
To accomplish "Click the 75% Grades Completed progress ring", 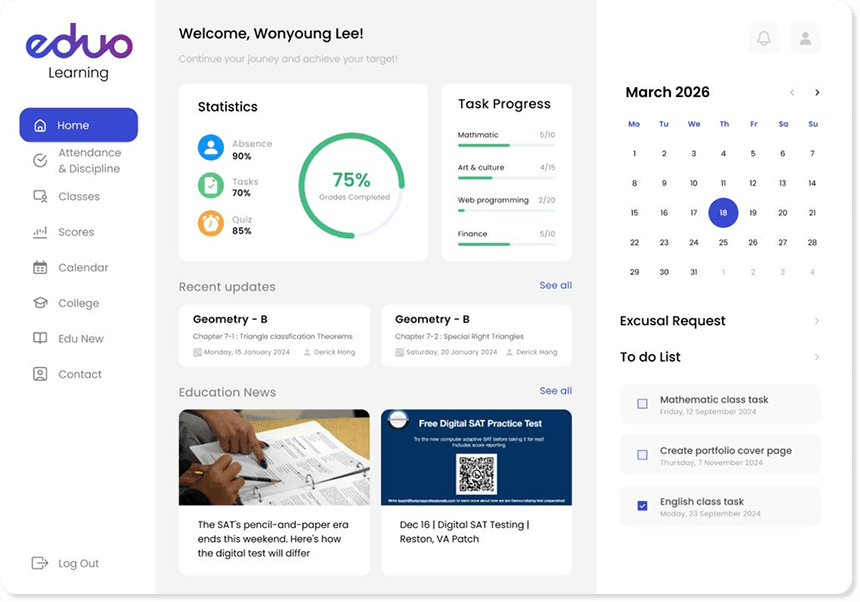I will [x=352, y=185].
